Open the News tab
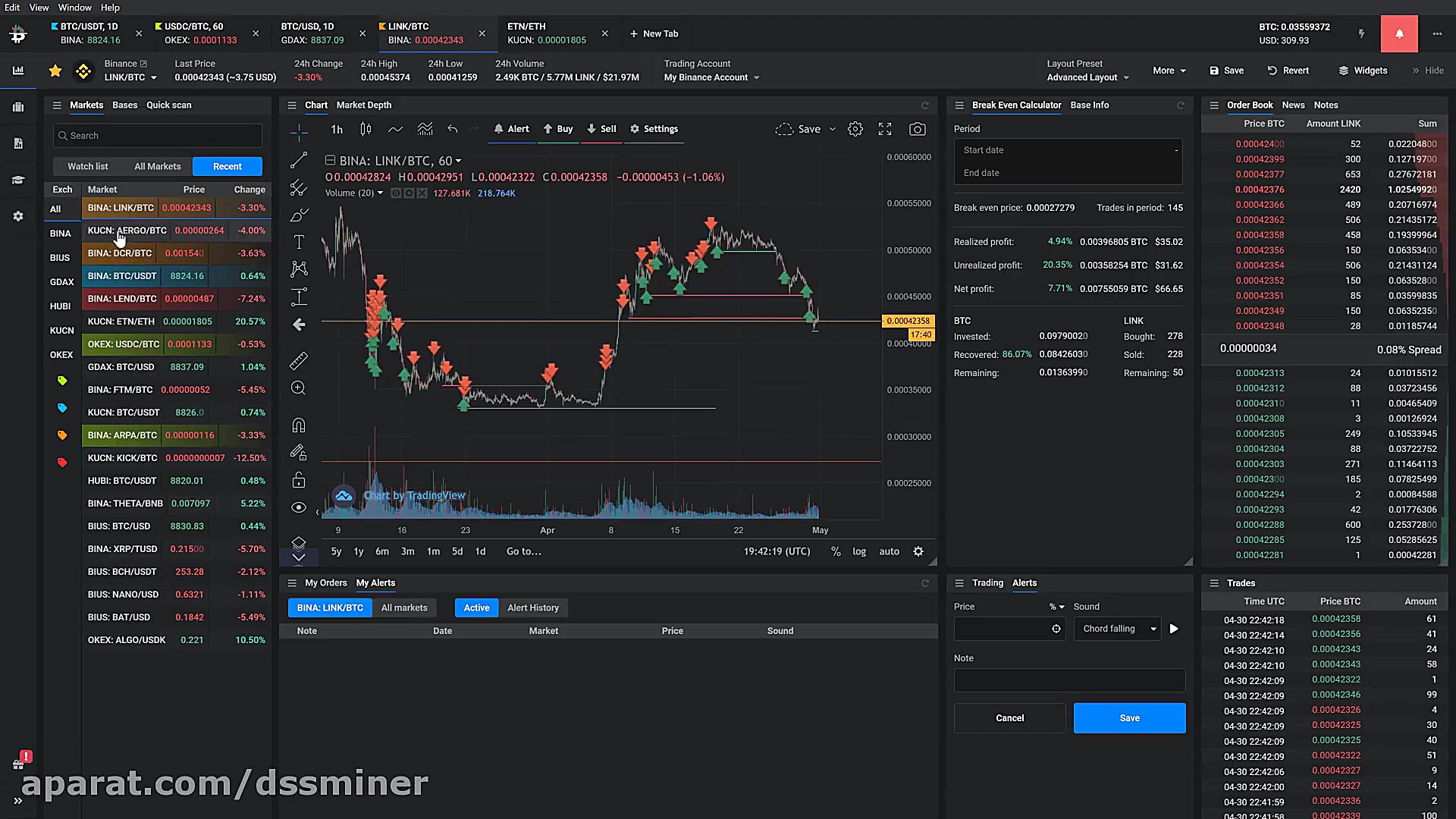Screen dimensions: 1456x819 [x=1294, y=105]
